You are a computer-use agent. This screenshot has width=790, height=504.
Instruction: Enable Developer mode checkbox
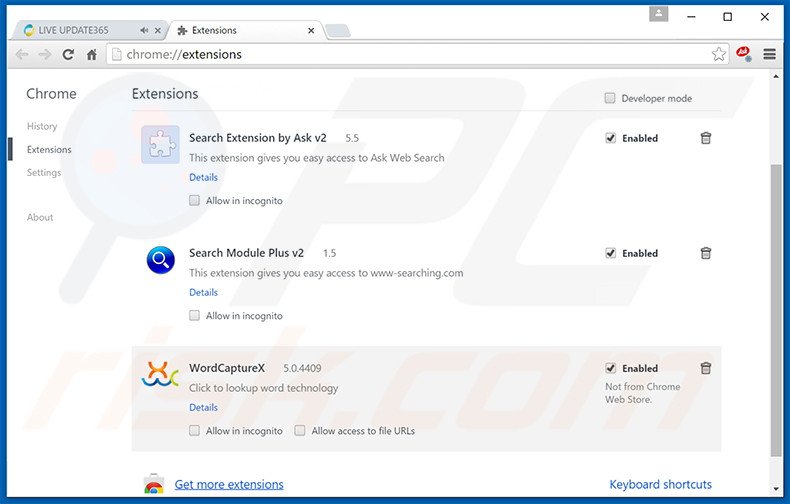point(610,98)
